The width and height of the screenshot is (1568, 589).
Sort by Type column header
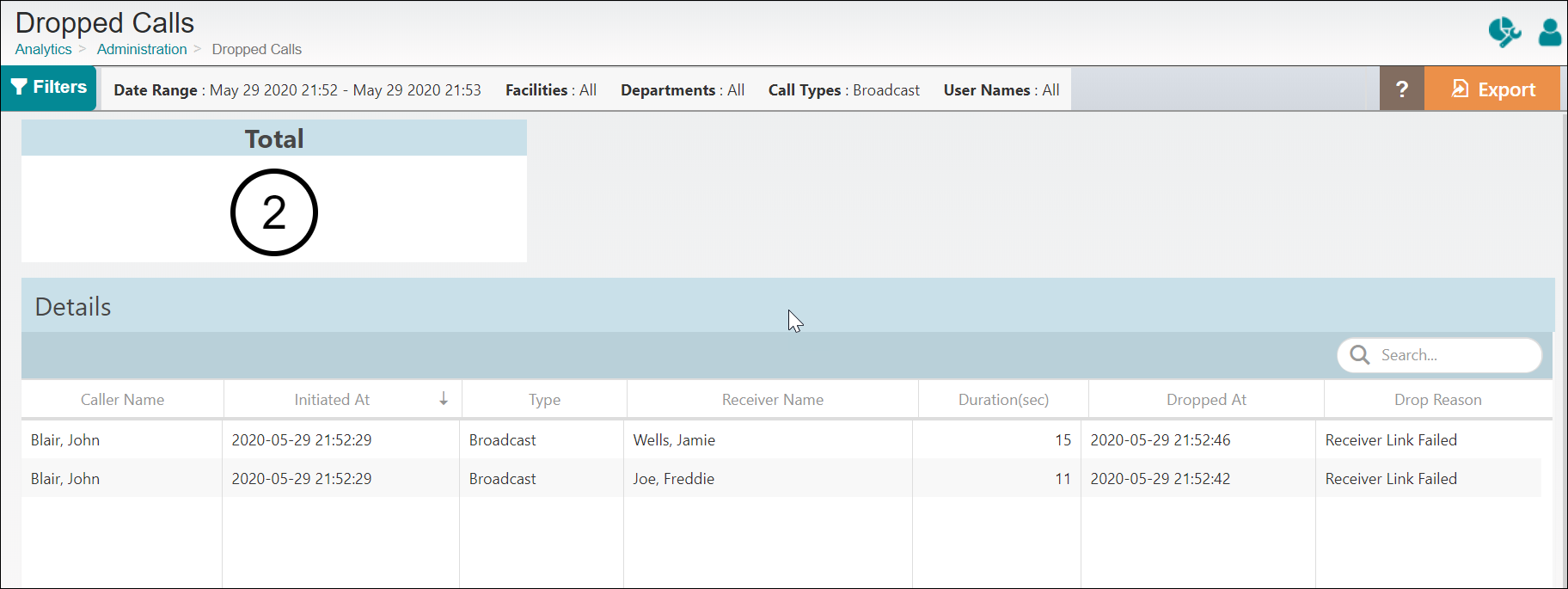tap(544, 400)
